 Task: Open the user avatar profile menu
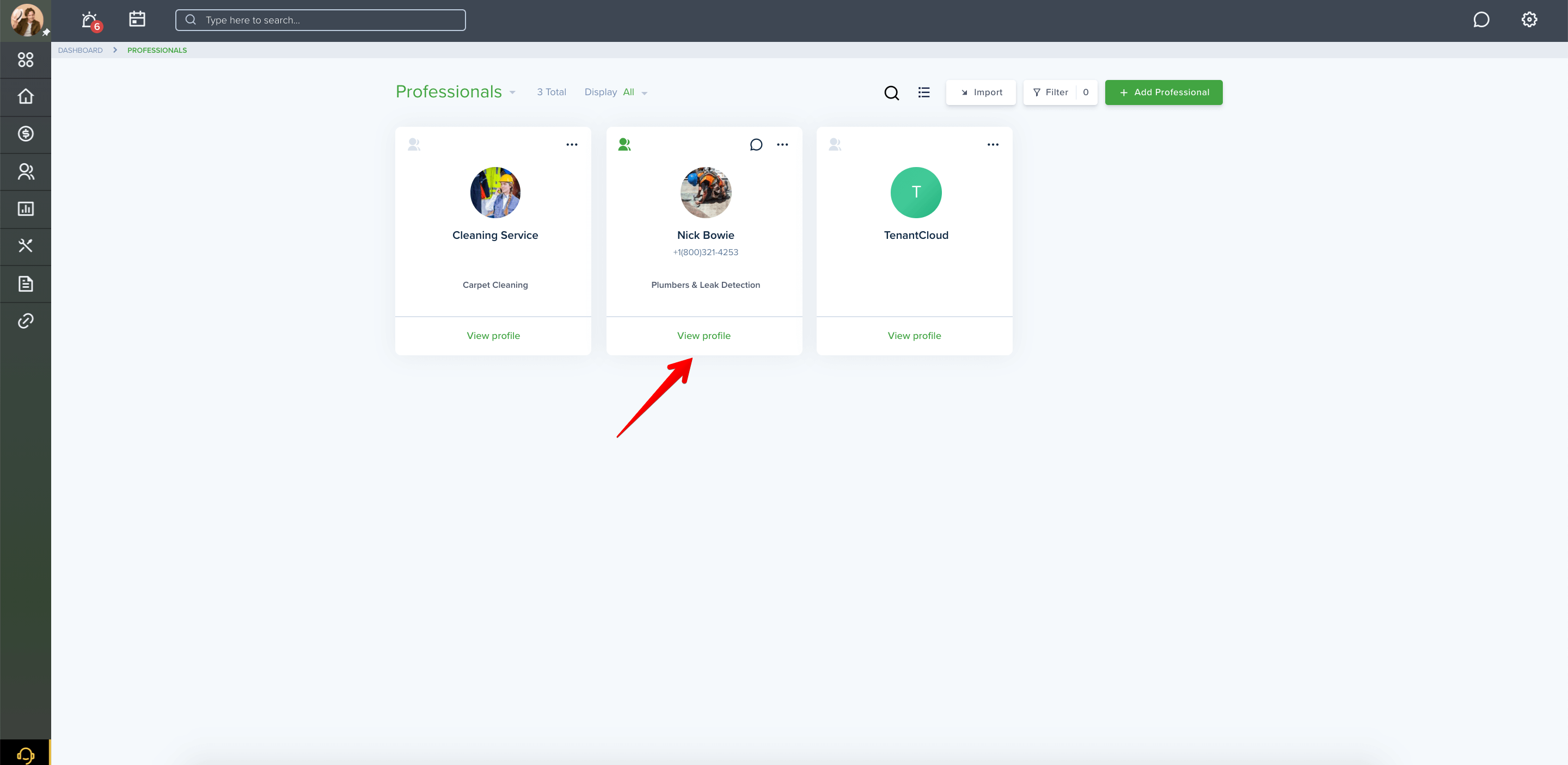pyautogui.click(x=27, y=20)
